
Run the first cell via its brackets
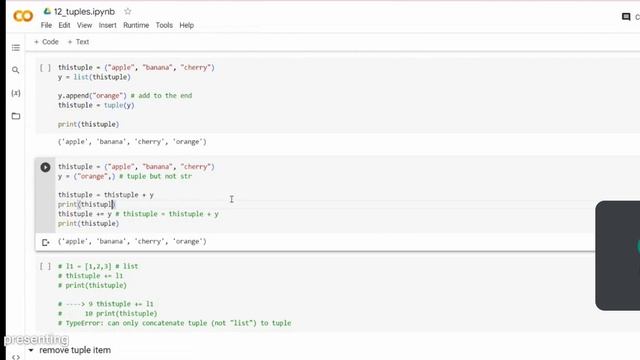coord(45,68)
